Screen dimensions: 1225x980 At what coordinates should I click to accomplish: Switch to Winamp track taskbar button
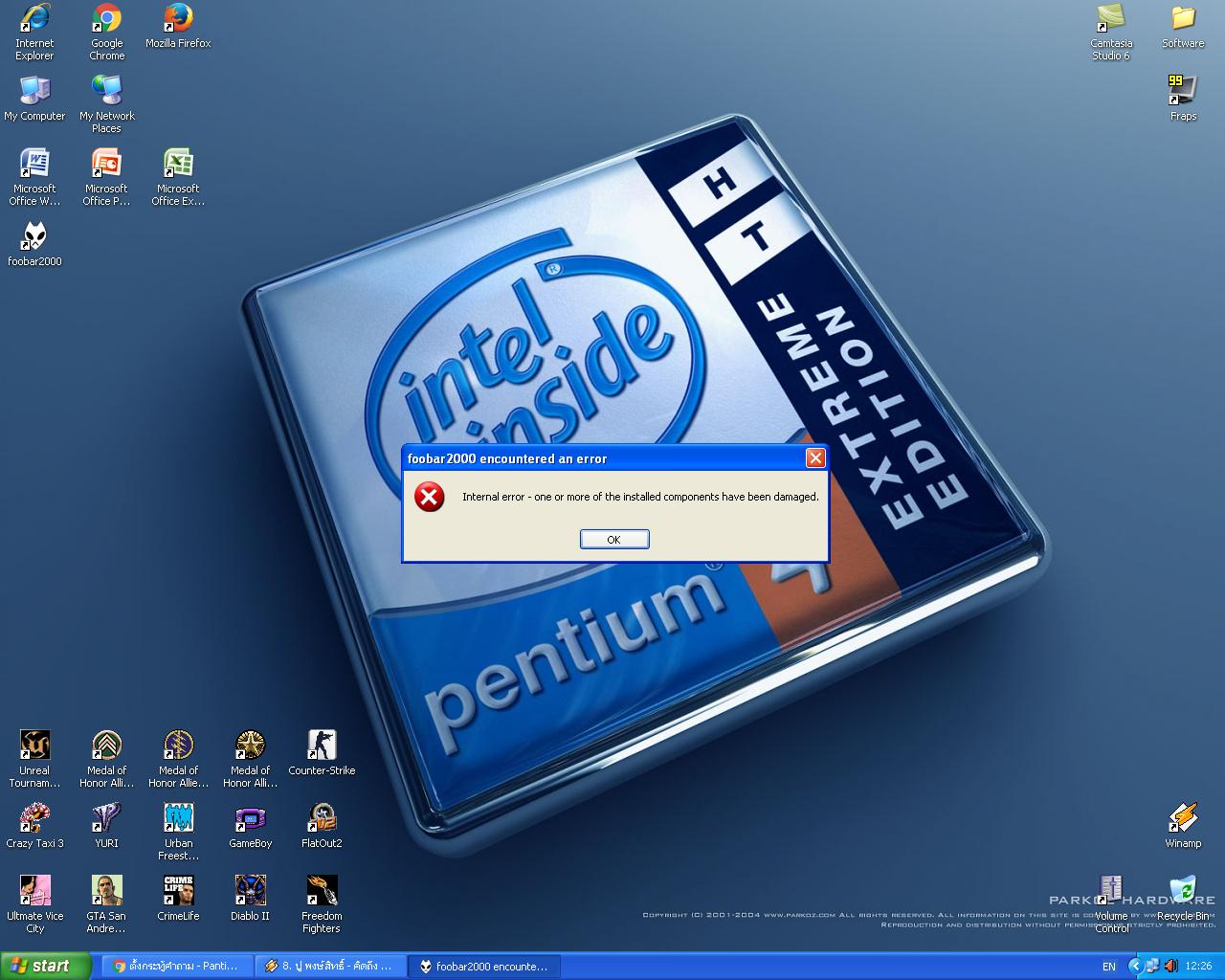tap(330, 966)
